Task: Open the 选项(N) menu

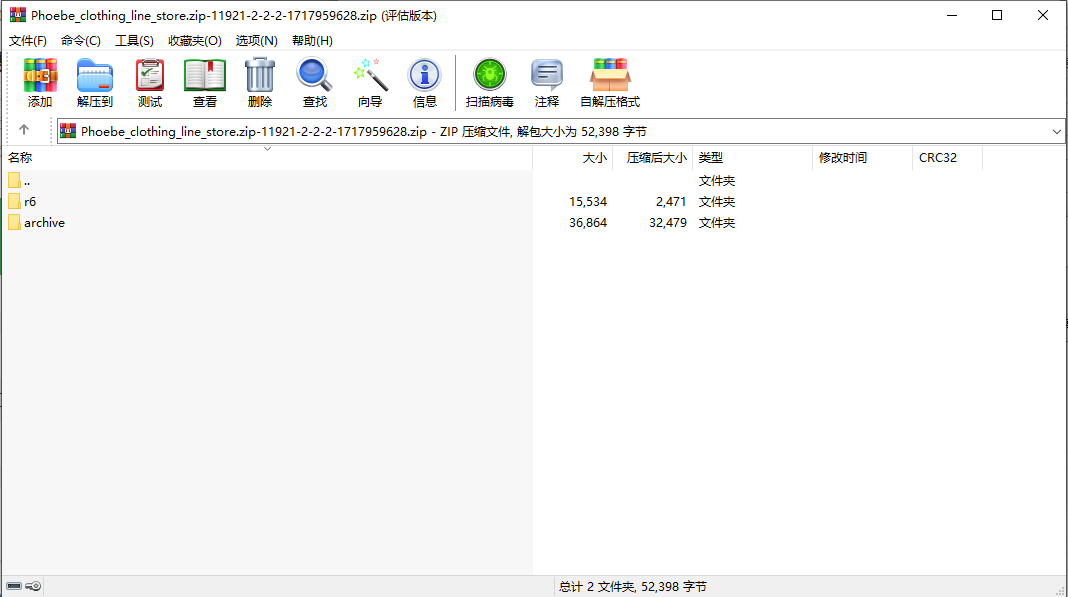Action: click(x=257, y=41)
